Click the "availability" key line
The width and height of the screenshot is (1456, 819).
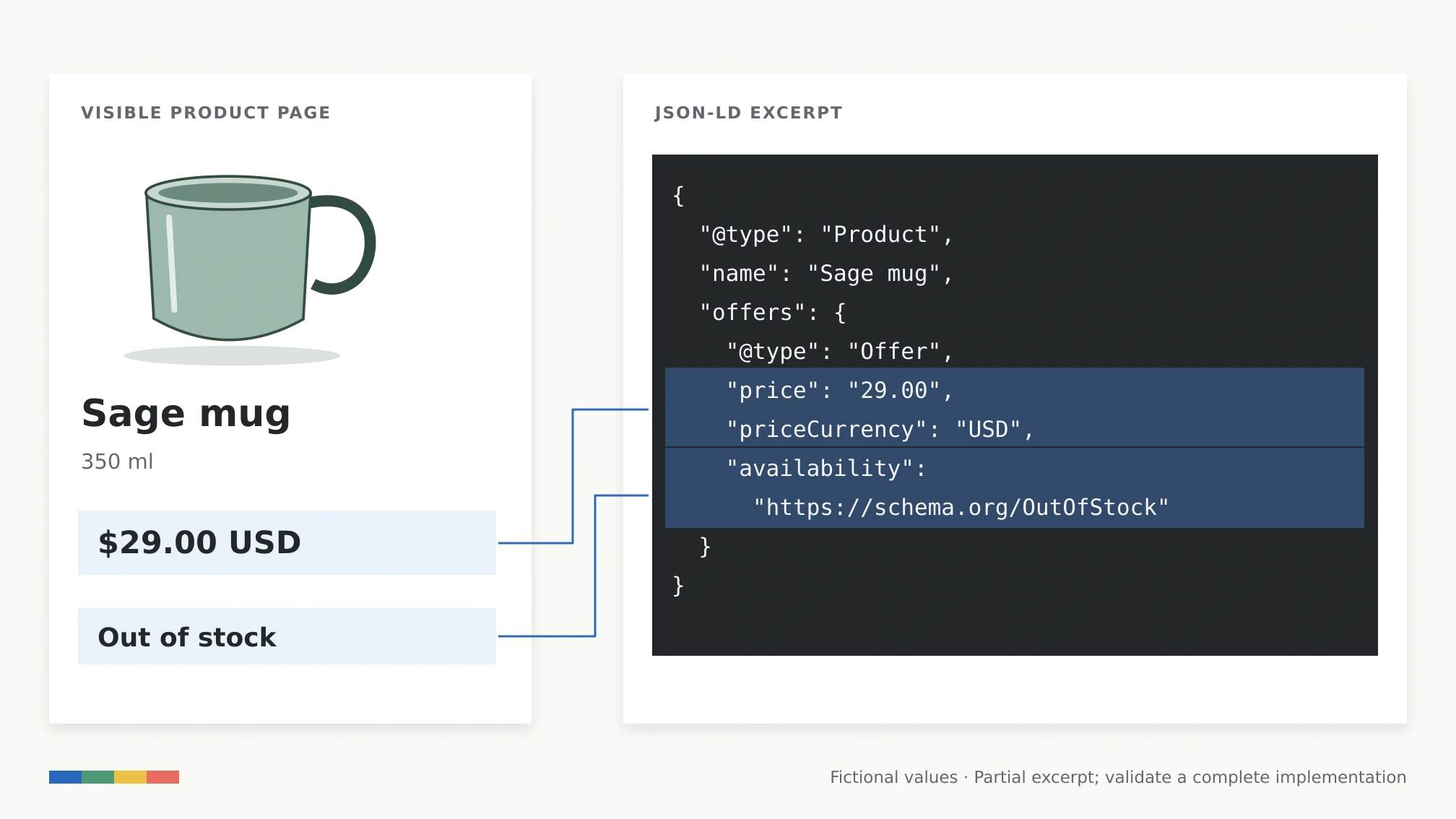(826, 469)
